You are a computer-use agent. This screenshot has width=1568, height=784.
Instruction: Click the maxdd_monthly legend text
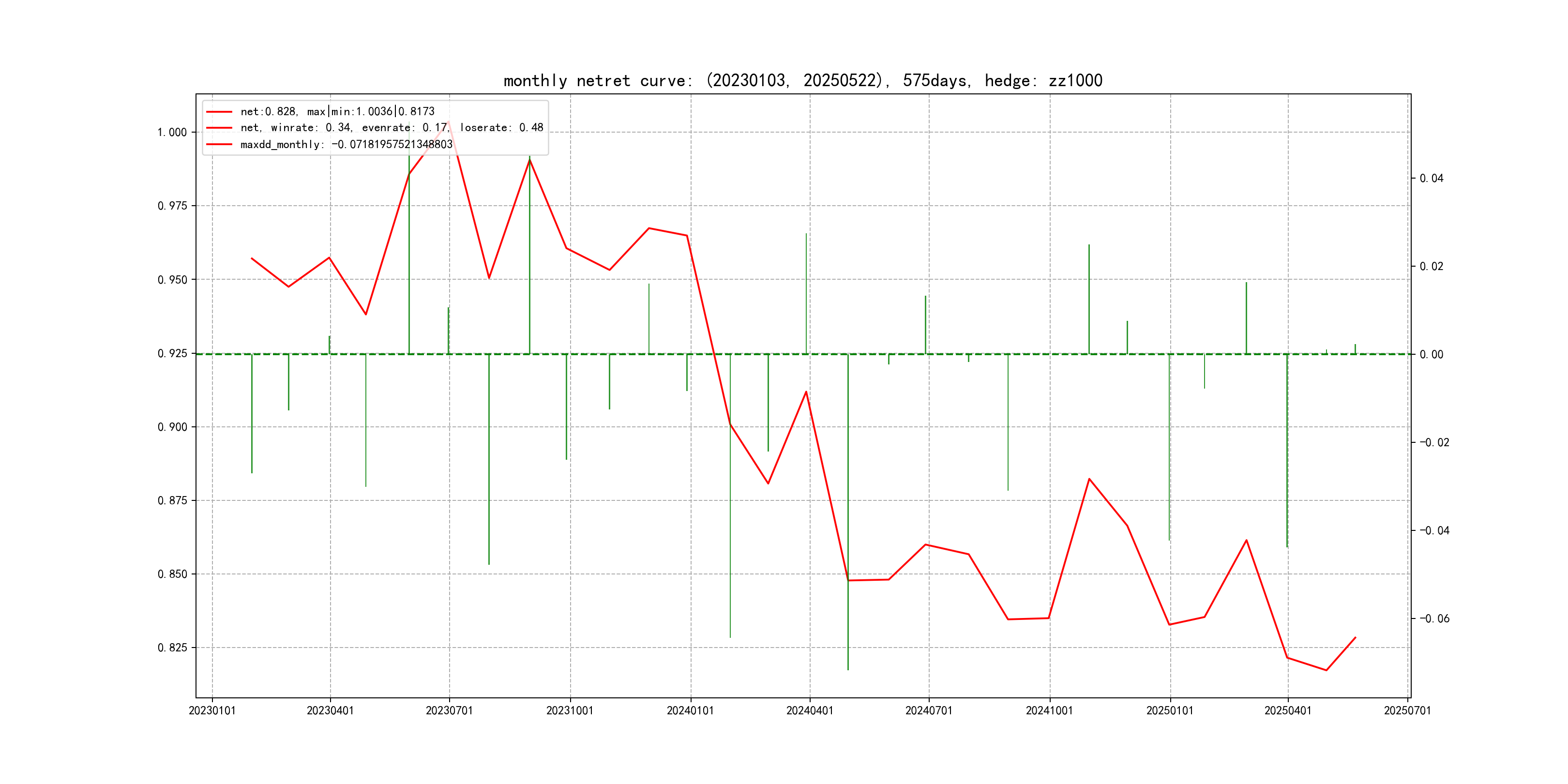(347, 144)
